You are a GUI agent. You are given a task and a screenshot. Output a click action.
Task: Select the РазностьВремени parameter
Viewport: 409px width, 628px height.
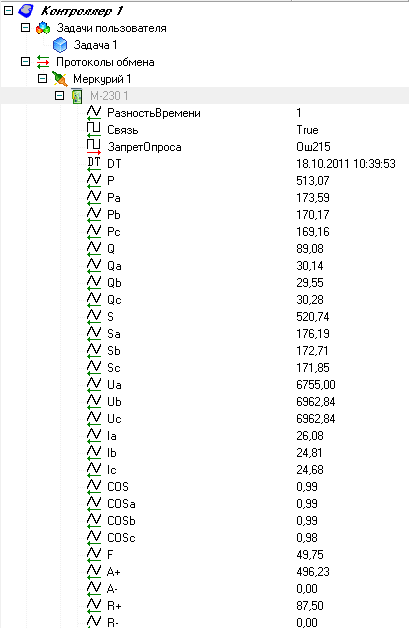pos(154,113)
